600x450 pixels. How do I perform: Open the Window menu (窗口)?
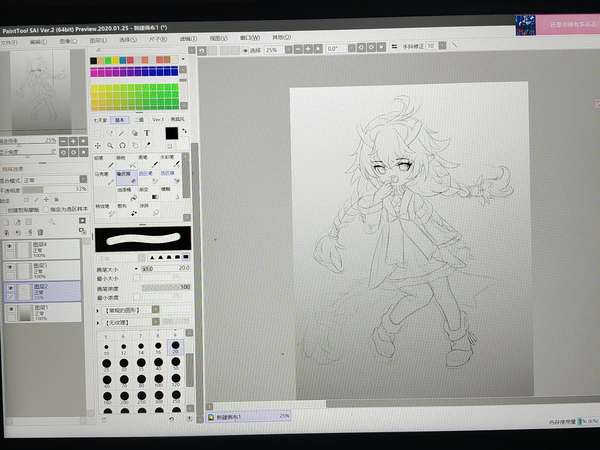pyautogui.click(x=250, y=38)
